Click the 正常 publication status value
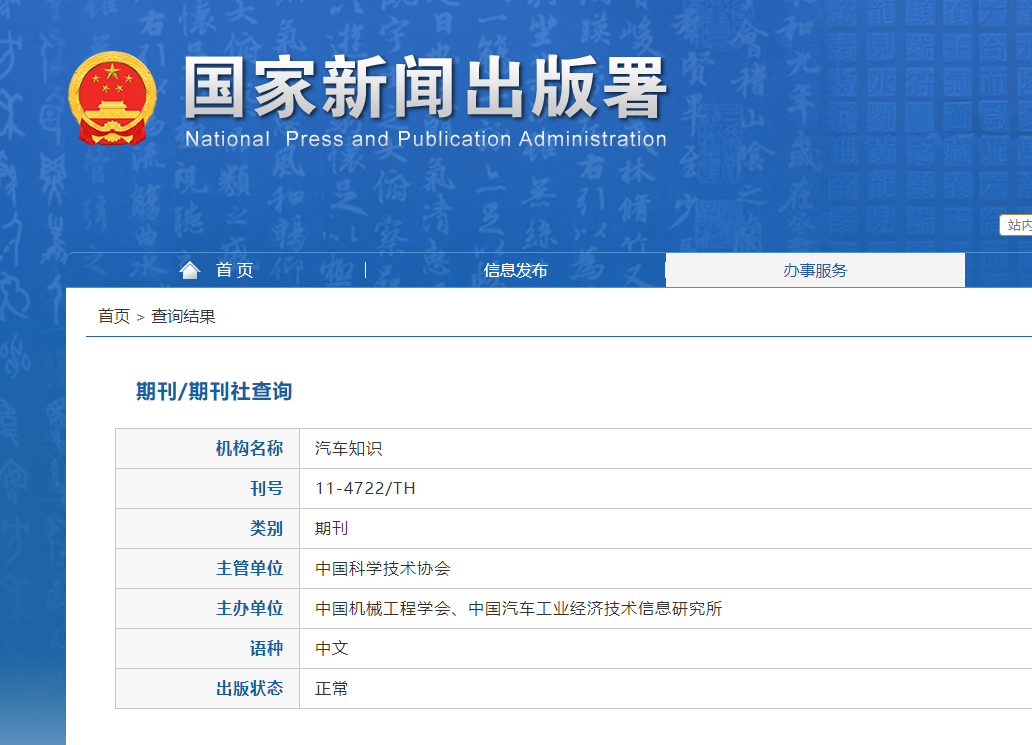 [x=331, y=688]
